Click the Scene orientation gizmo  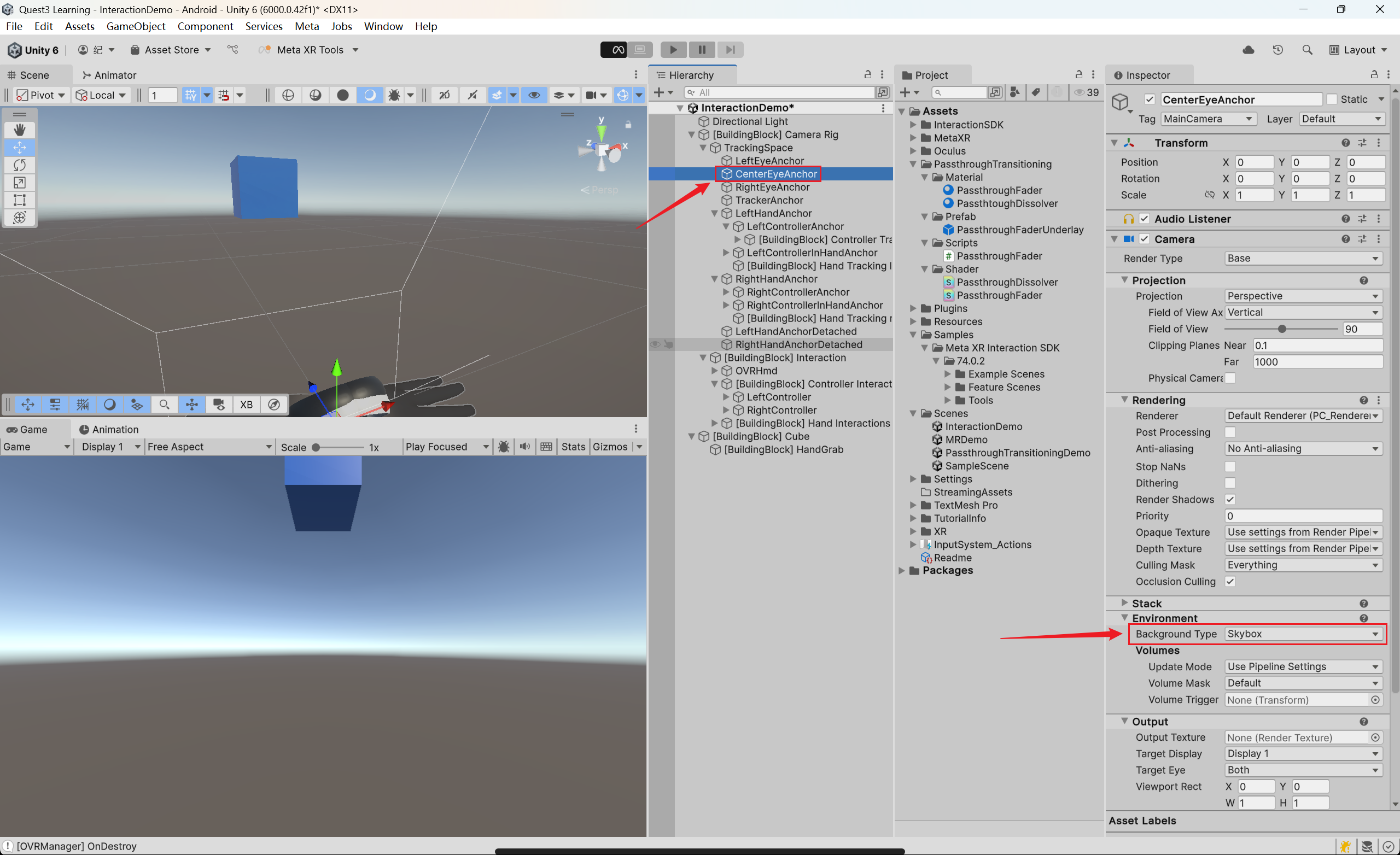point(602,150)
